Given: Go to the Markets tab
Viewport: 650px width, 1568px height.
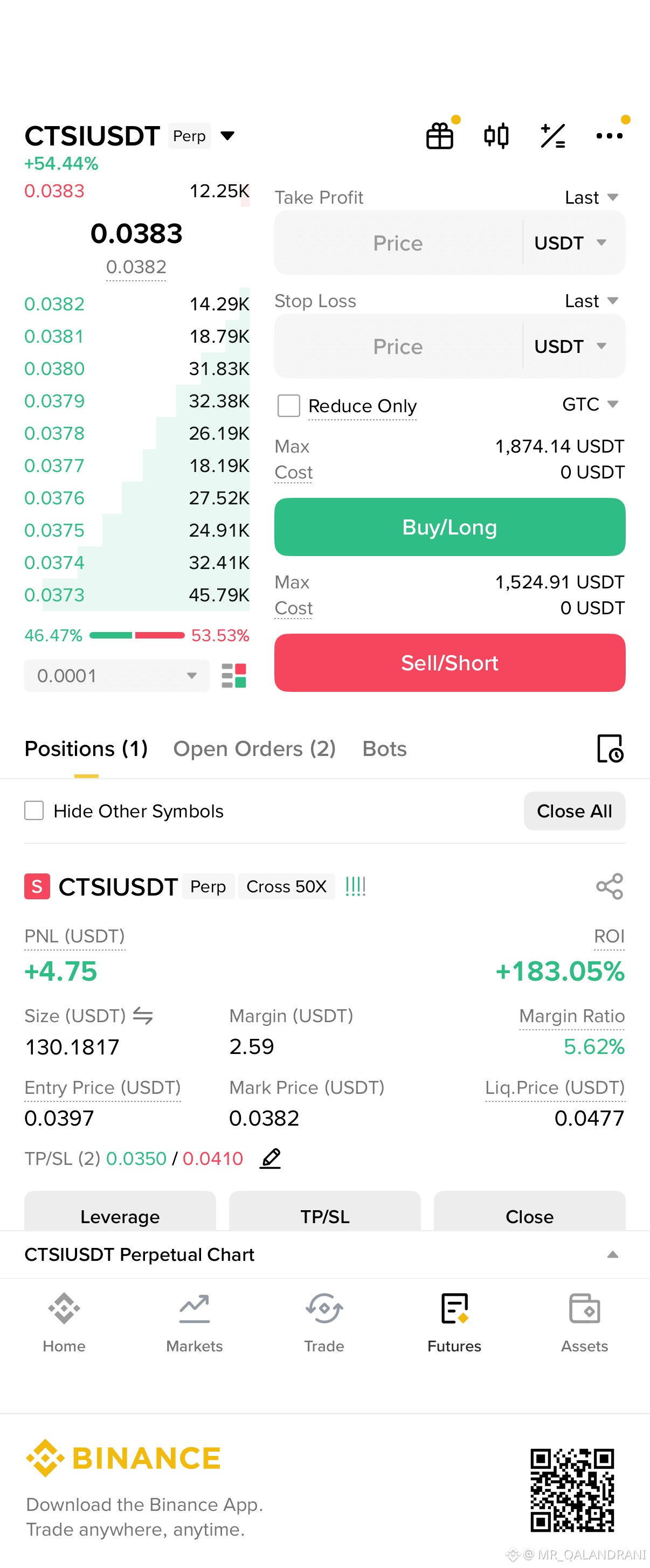Looking at the screenshot, I should tap(194, 1322).
